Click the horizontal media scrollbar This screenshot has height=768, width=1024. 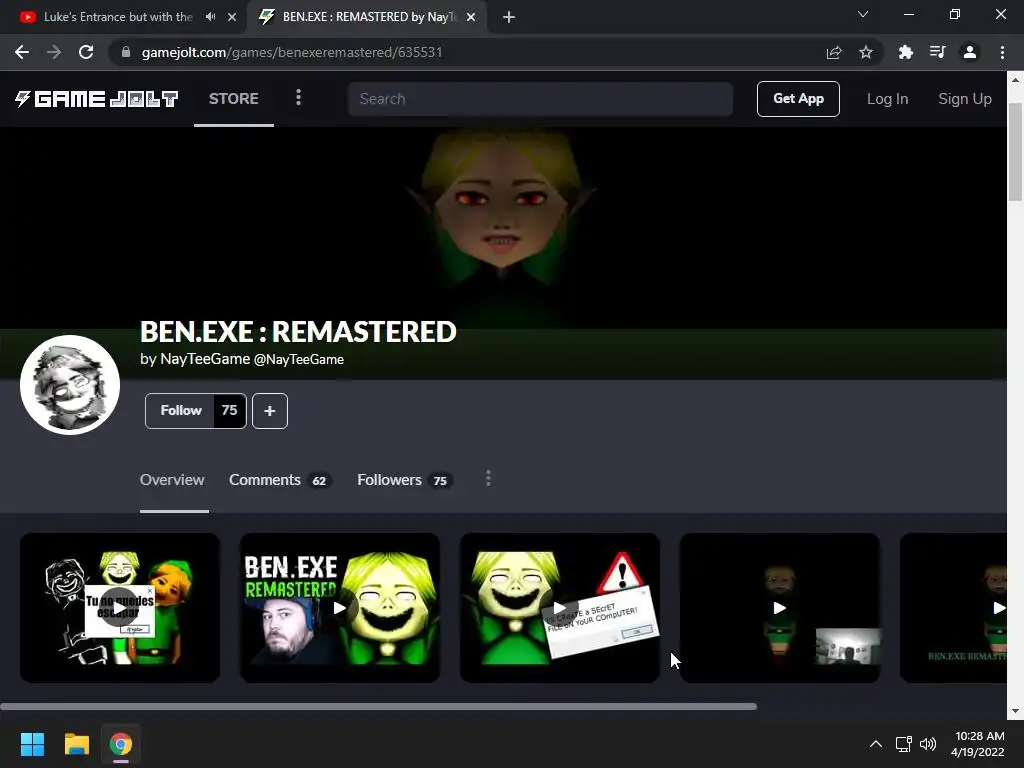[x=379, y=707]
